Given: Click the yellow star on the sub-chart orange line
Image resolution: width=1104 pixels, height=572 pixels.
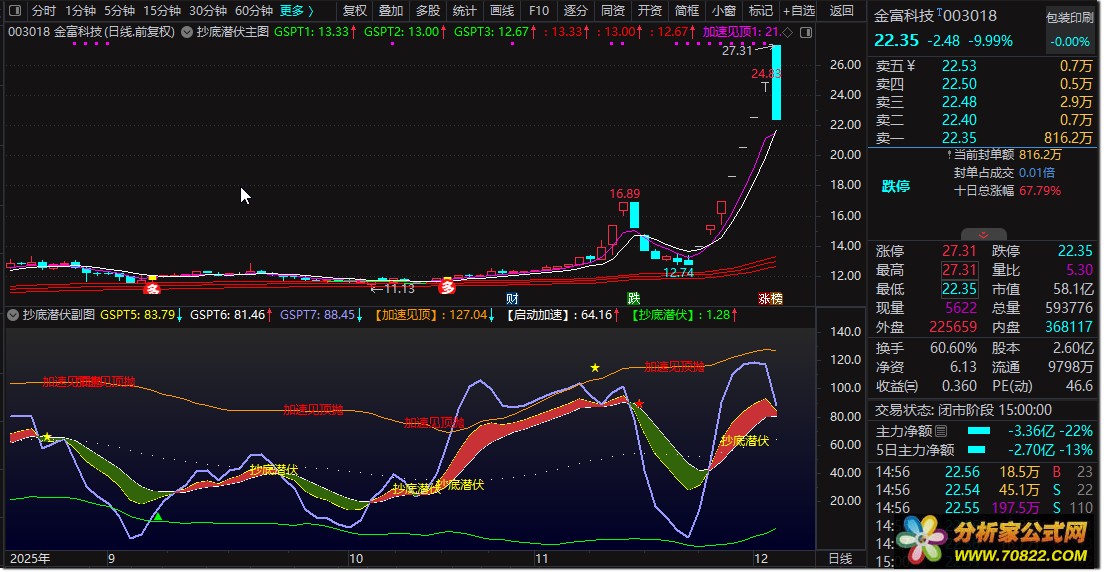Looking at the screenshot, I should 595,368.
